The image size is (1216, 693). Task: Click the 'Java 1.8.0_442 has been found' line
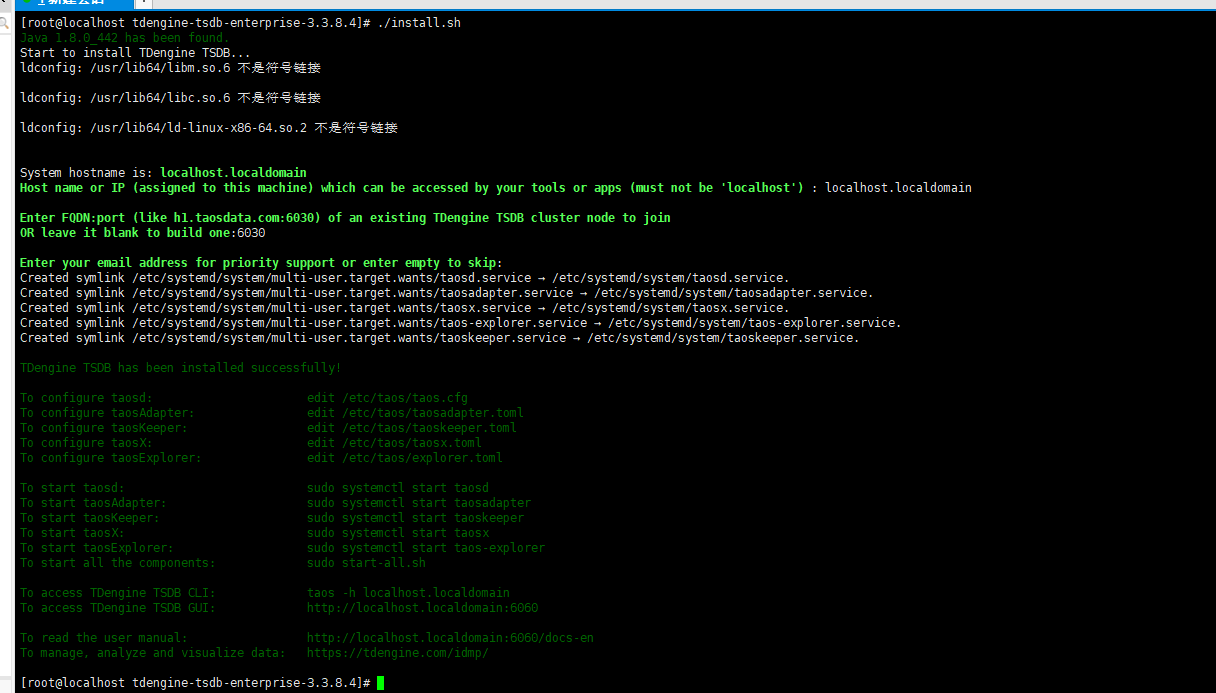click(124, 38)
